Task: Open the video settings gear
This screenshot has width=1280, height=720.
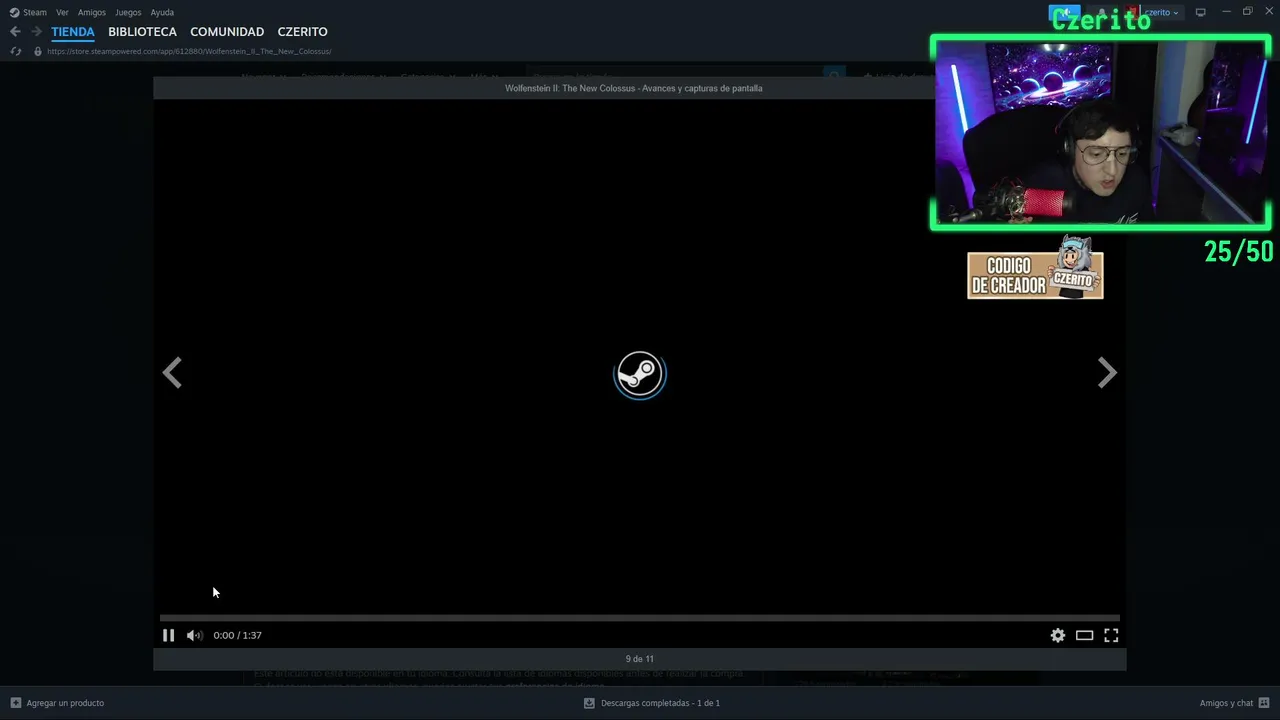Action: point(1058,635)
